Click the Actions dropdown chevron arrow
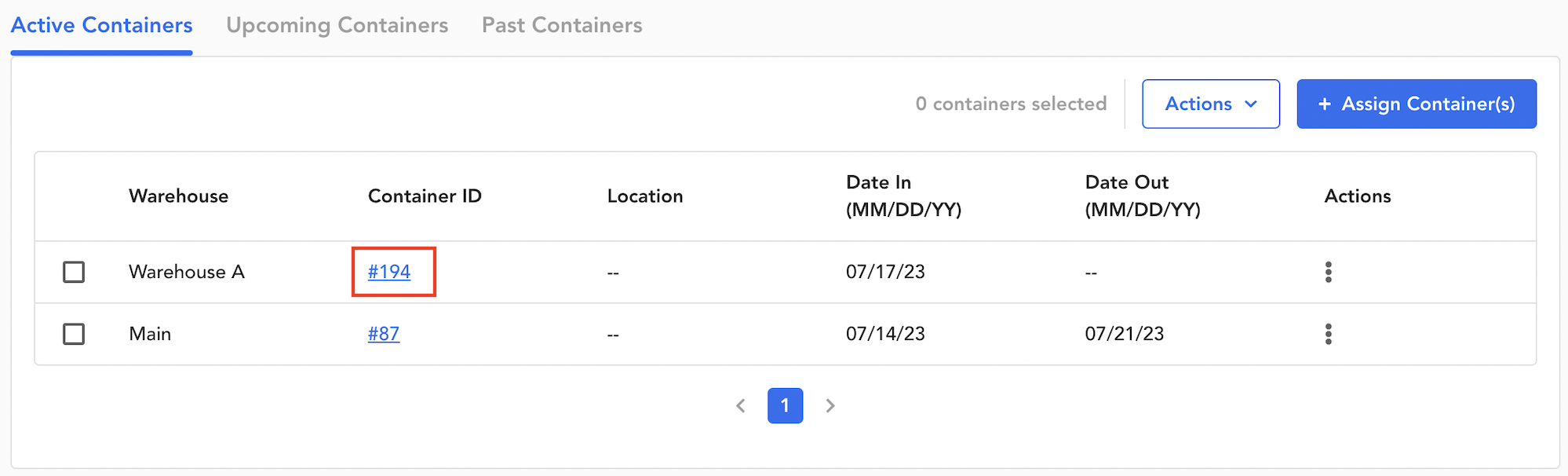 tap(1251, 104)
